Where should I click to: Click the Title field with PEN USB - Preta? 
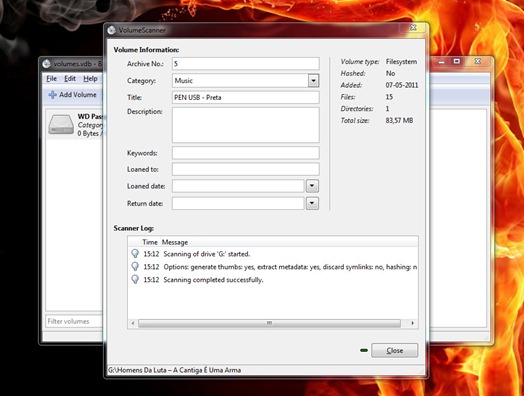pos(246,98)
